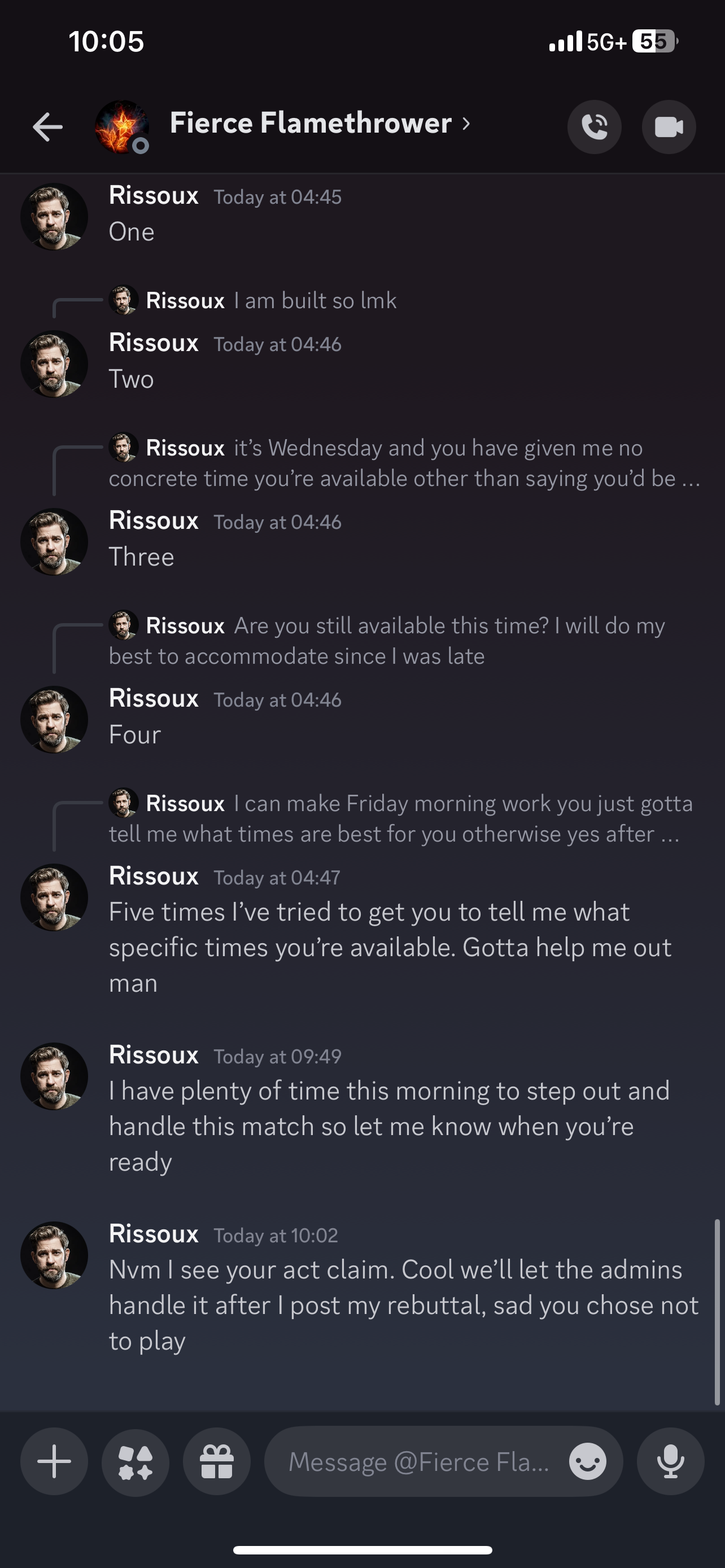725x1568 pixels.
Task: Start a voice call
Action: (594, 126)
